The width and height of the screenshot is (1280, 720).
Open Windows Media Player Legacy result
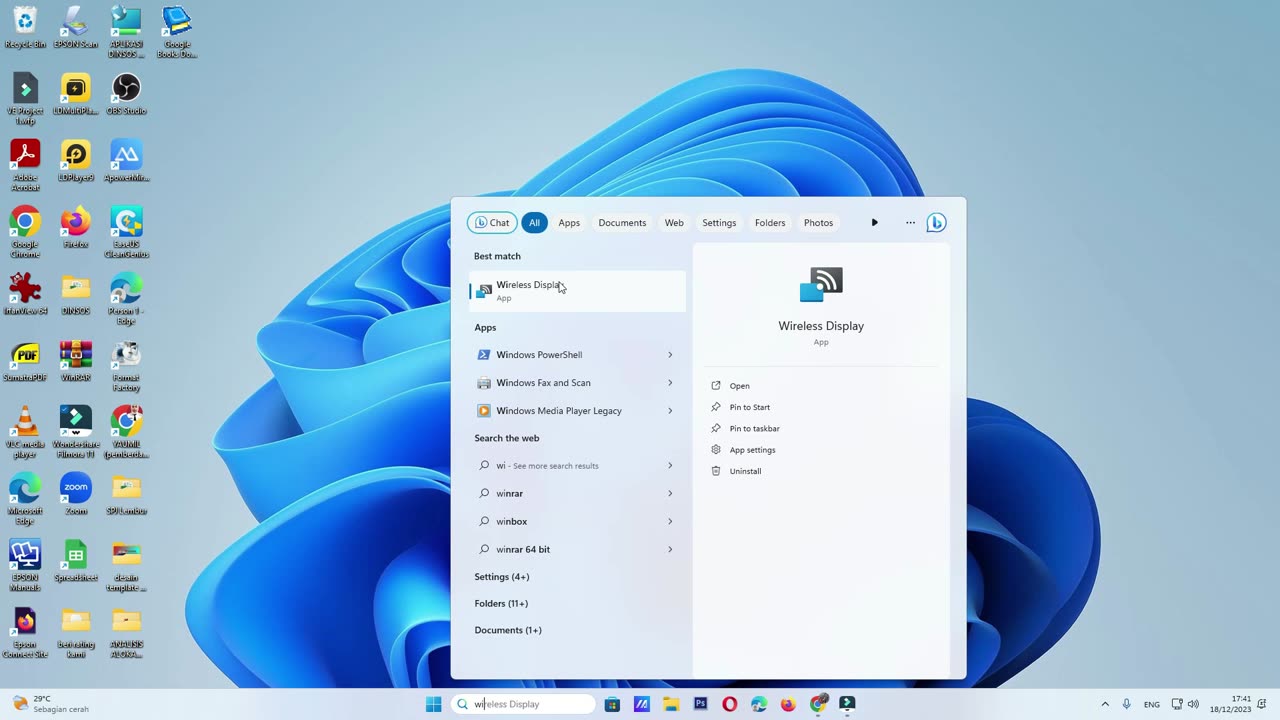coord(577,411)
